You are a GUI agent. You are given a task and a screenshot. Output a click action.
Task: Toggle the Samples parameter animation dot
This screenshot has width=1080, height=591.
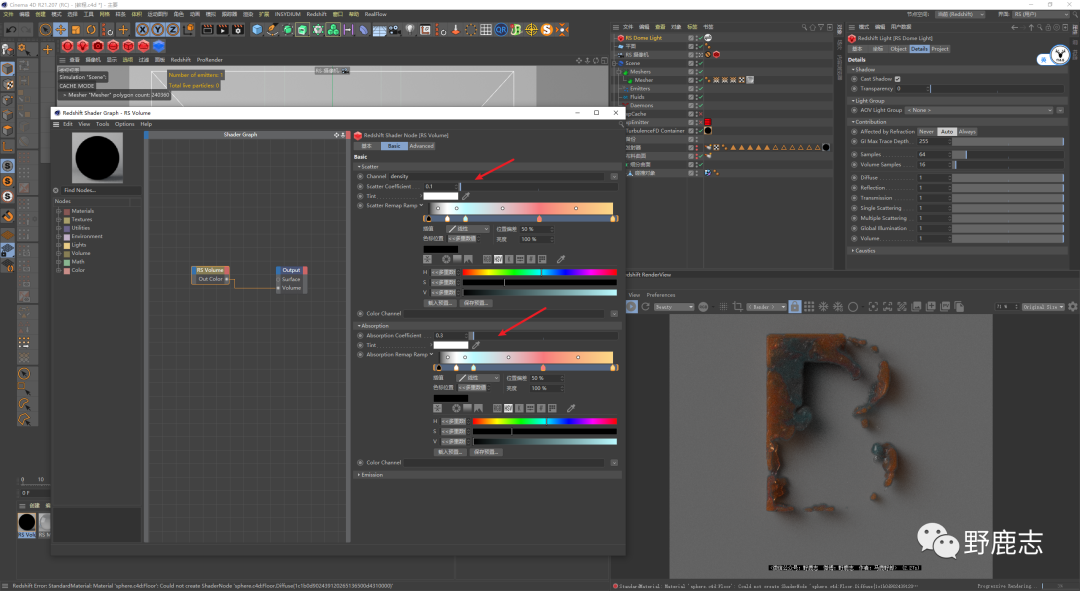[x=855, y=154]
